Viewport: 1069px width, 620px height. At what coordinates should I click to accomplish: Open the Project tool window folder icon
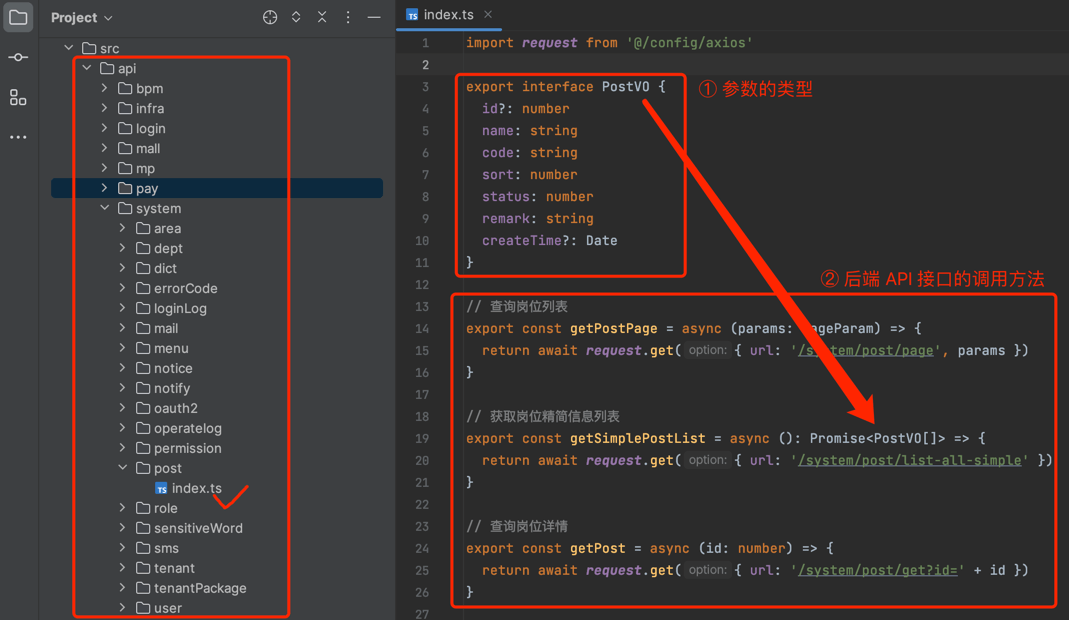click(x=18, y=17)
